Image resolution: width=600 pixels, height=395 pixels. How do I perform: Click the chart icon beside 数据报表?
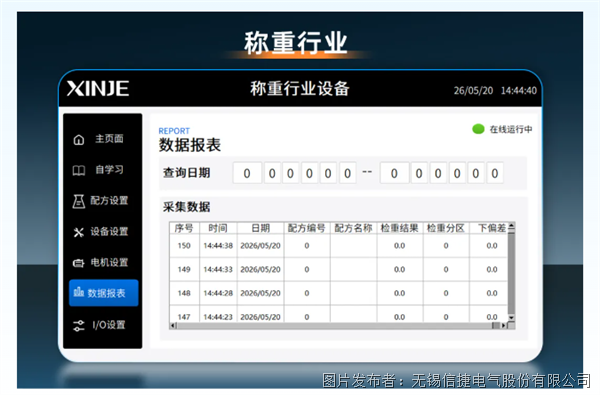pyautogui.click(x=78, y=292)
